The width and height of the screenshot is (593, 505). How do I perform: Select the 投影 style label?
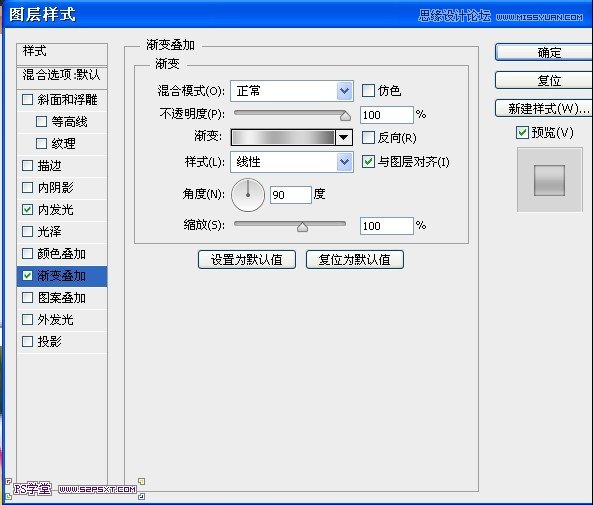49,341
